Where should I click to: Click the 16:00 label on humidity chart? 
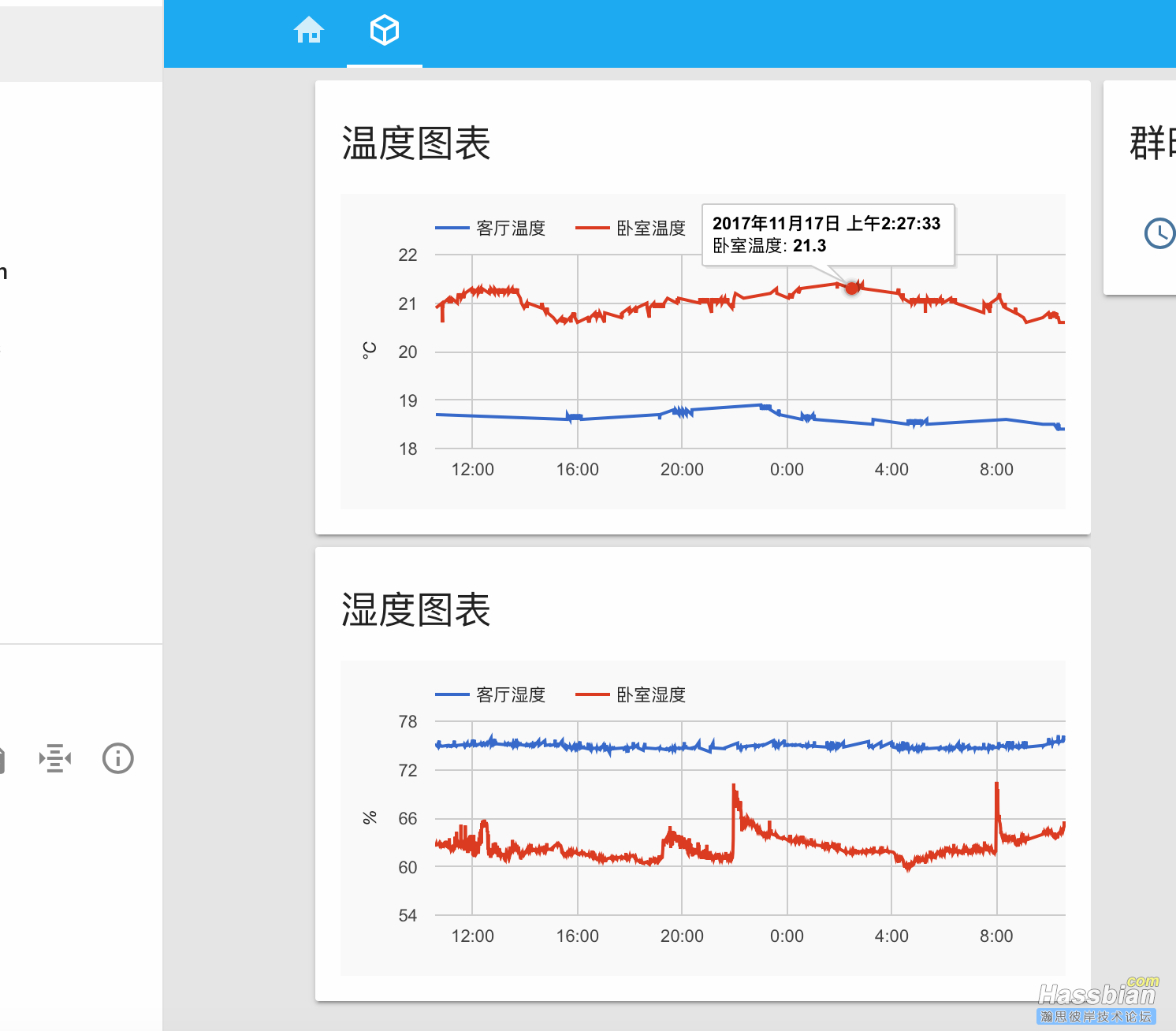[578, 936]
